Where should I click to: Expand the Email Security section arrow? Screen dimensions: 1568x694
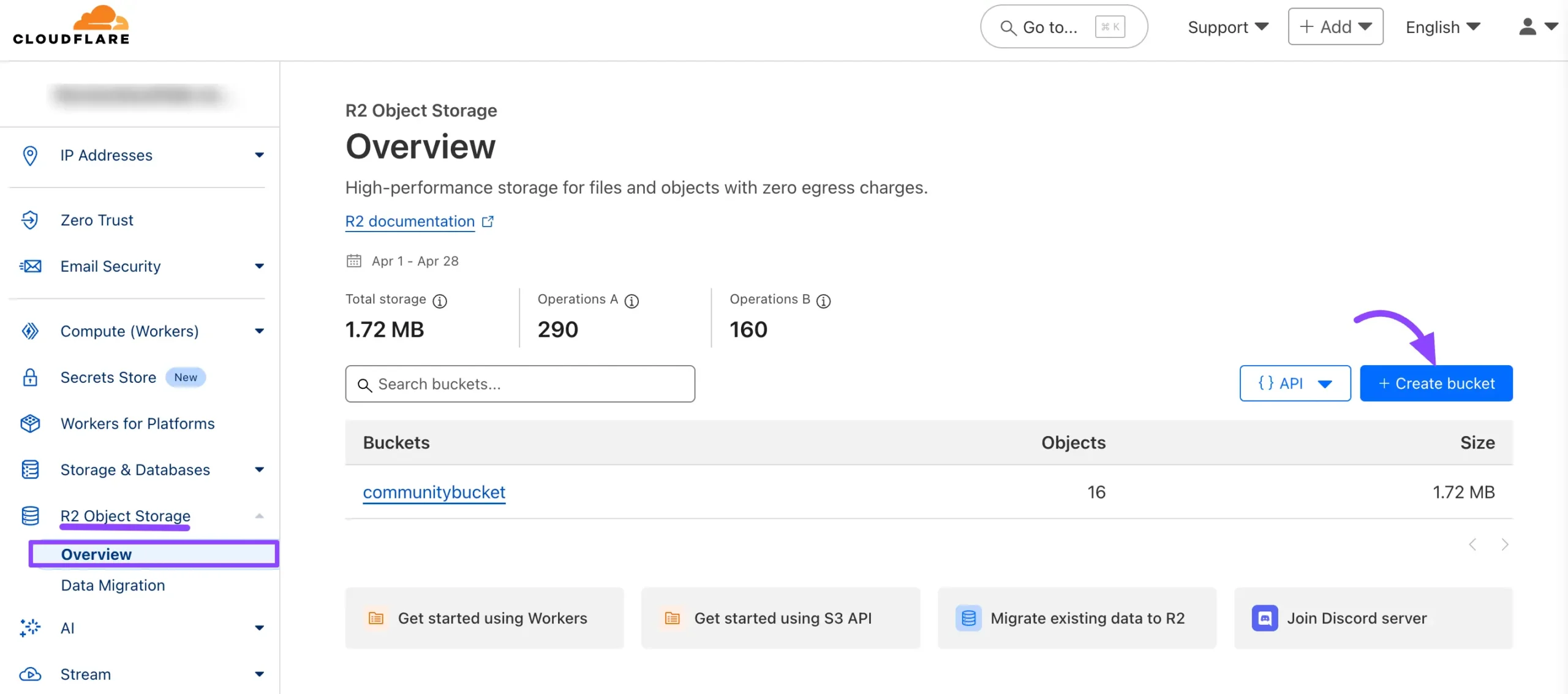tap(260, 266)
